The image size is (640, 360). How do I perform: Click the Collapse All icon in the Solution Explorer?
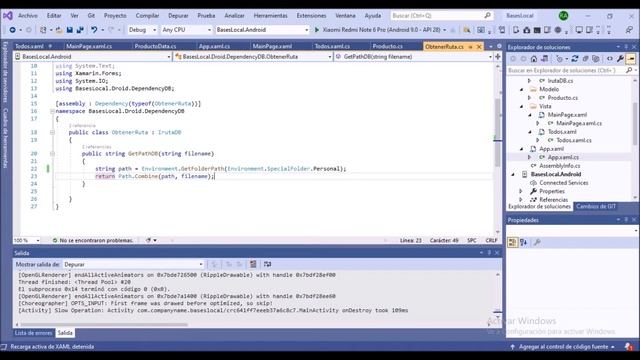pos(585,59)
